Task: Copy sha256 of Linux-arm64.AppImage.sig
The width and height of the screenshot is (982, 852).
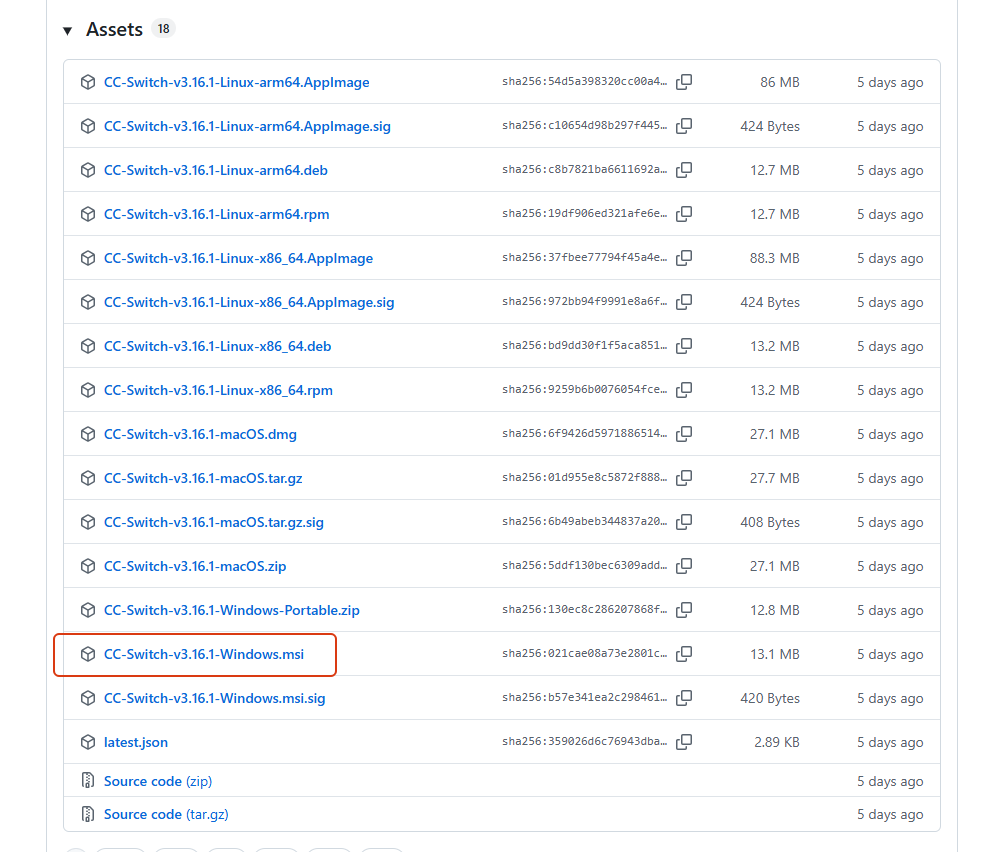Action: tap(684, 126)
